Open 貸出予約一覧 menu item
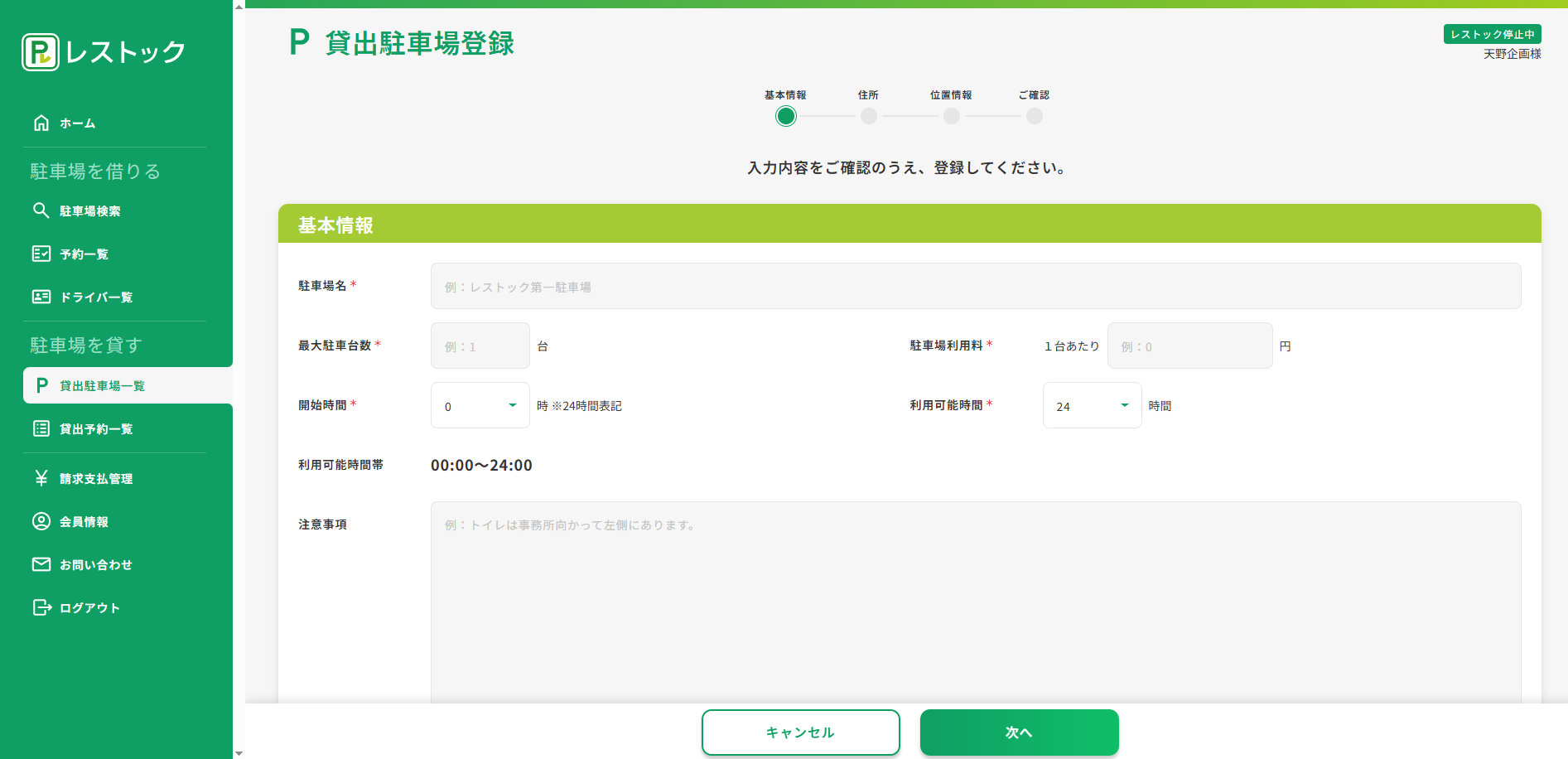The height and width of the screenshot is (759, 1568). (96, 428)
